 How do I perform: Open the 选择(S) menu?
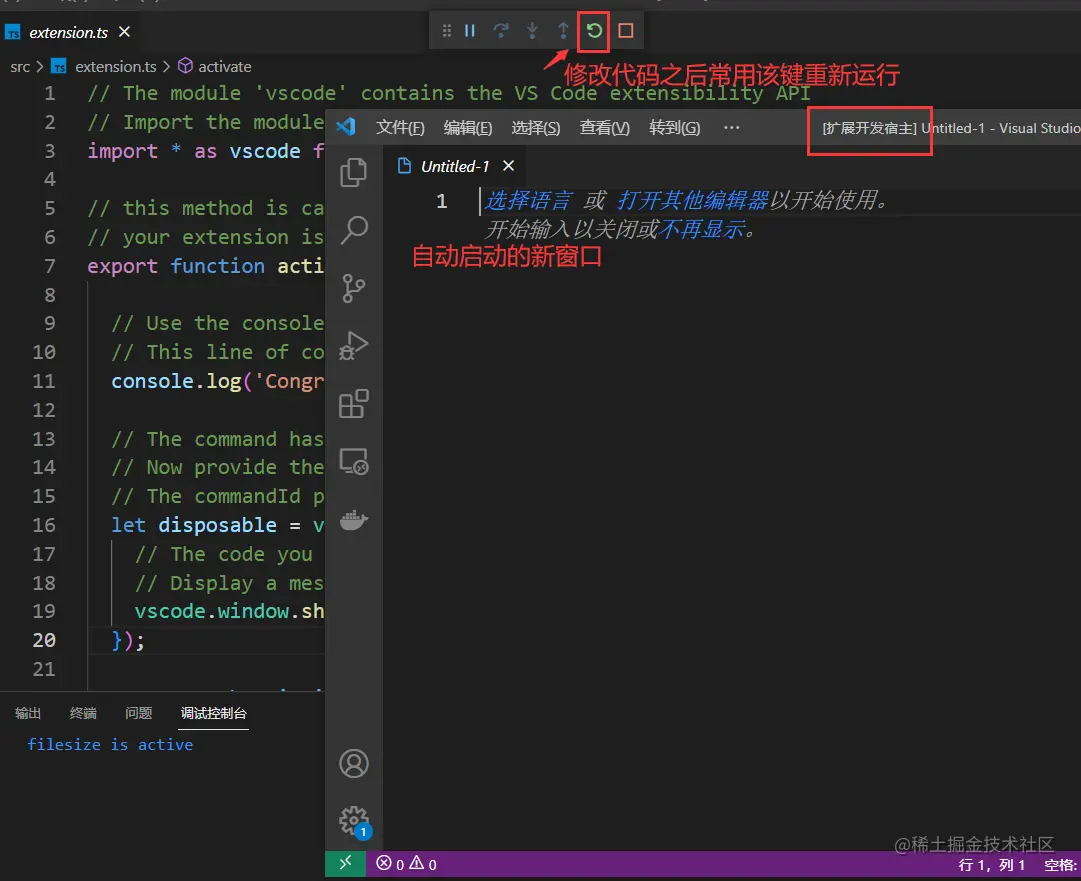tap(536, 128)
